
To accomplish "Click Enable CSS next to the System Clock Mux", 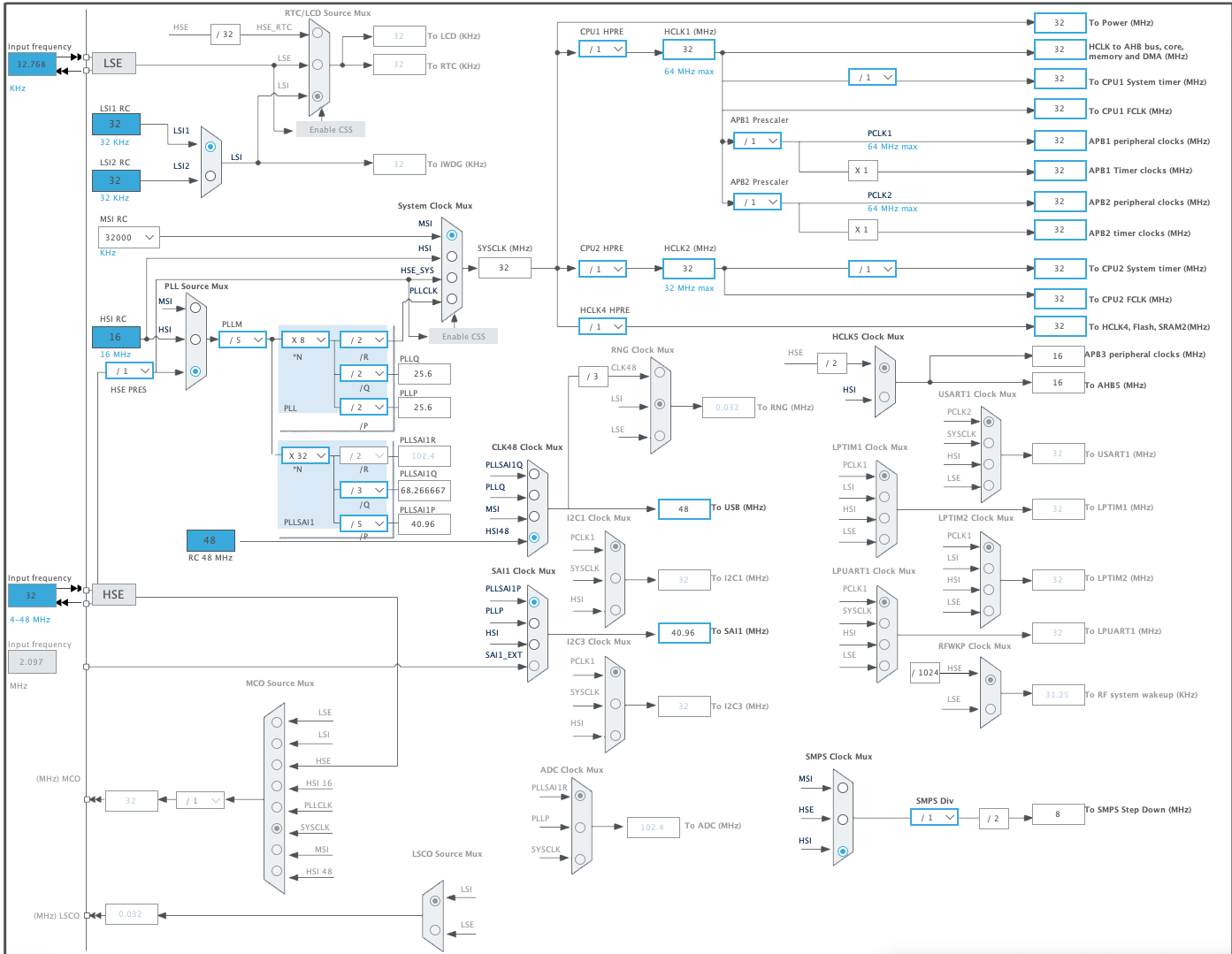I will pyautogui.click(x=463, y=336).
